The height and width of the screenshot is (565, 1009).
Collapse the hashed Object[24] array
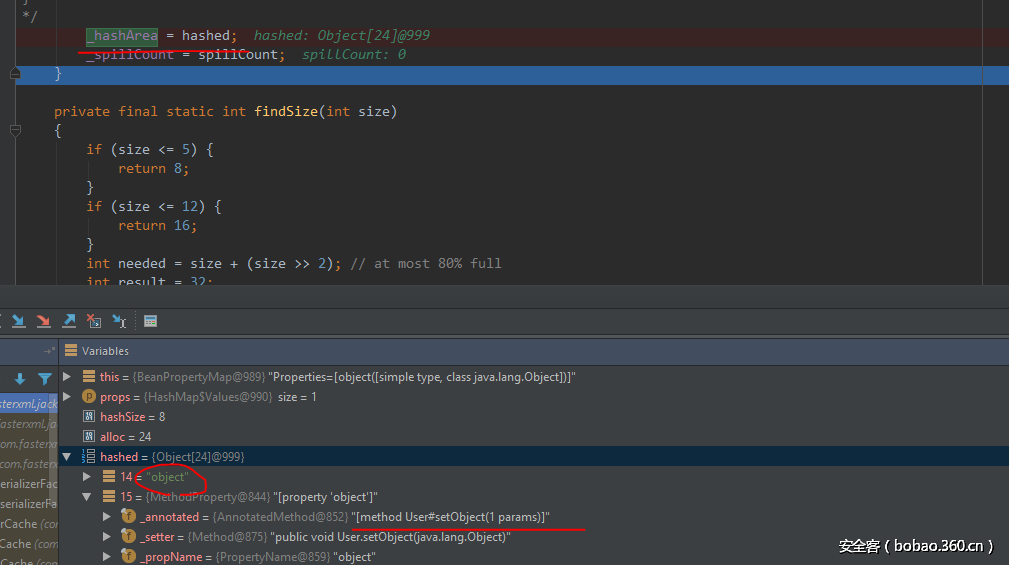[67, 457]
